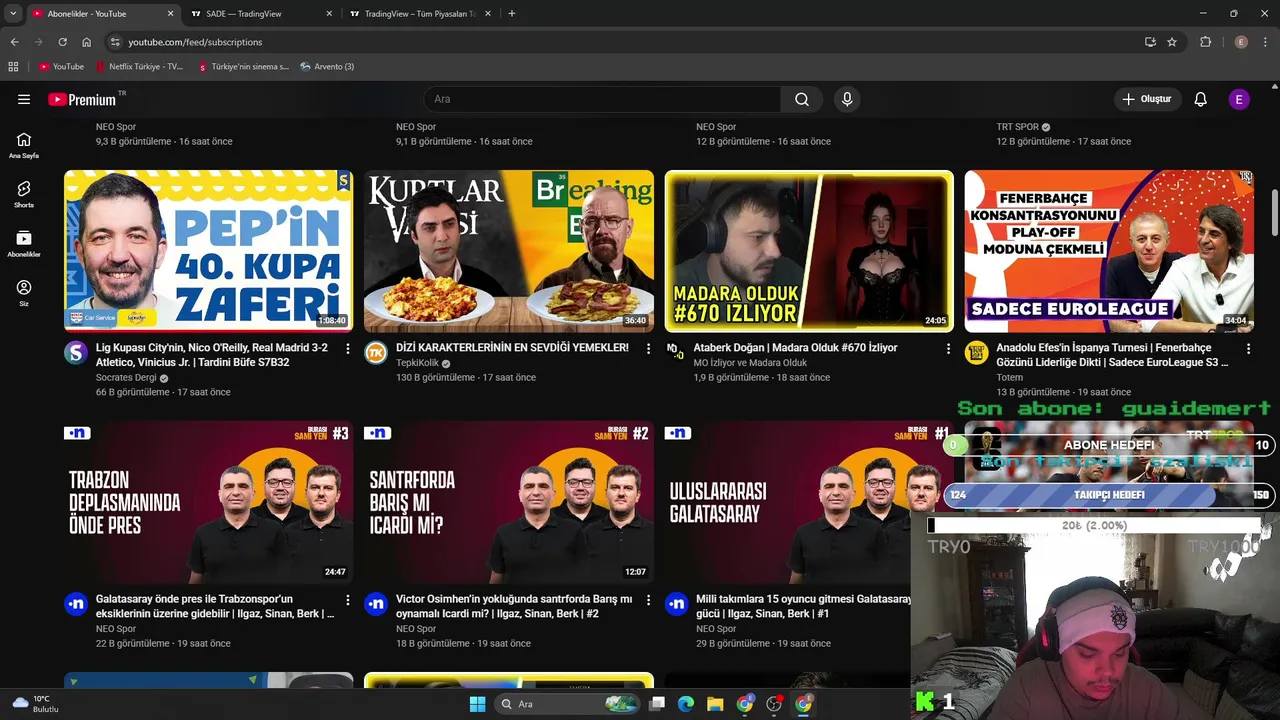Click the Oluştur create button
Viewport: 1280px width, 720px height.
click(x=1146, y=99)
